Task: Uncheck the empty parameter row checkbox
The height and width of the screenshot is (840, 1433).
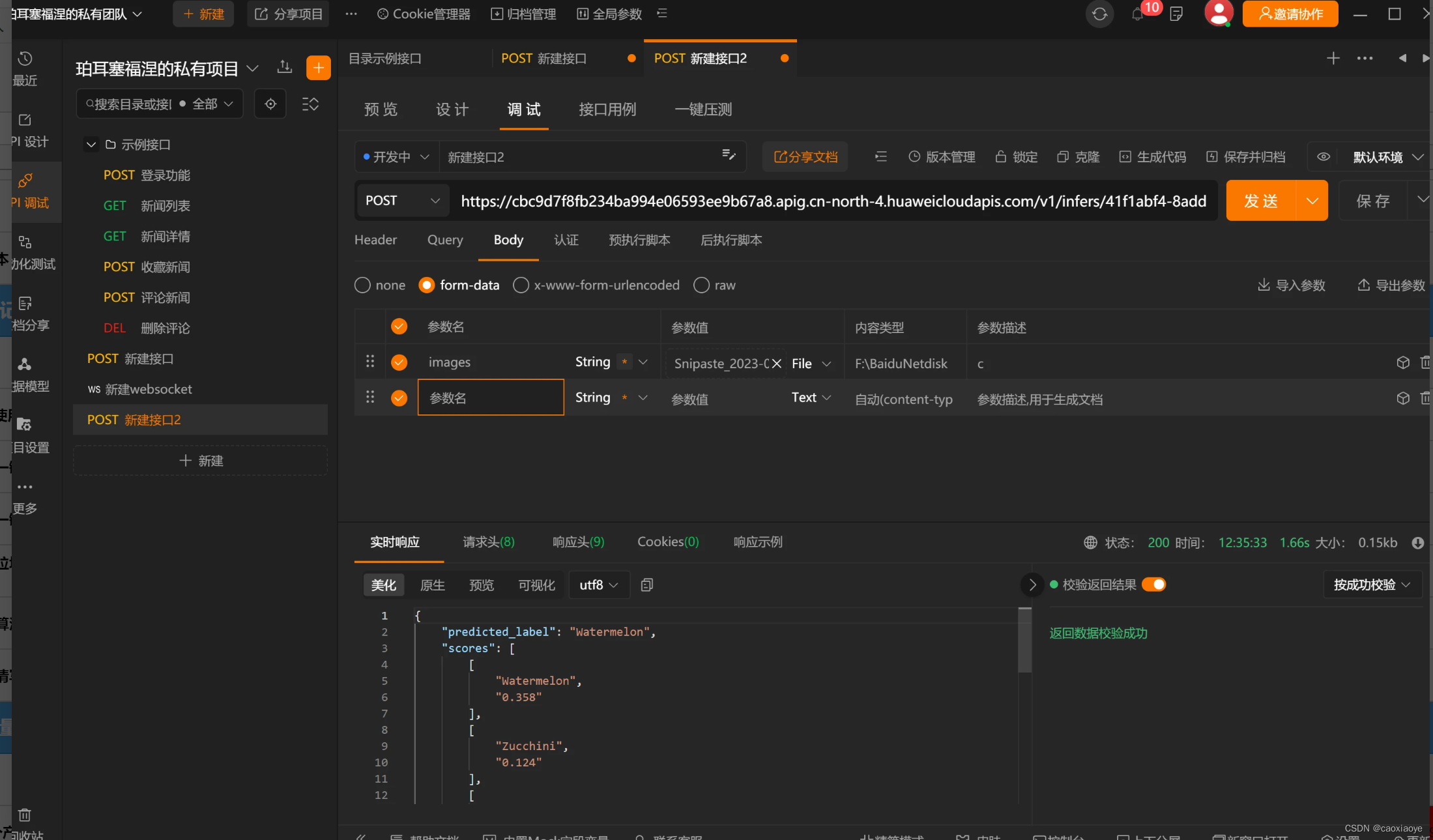Action: tap(399, 398)
